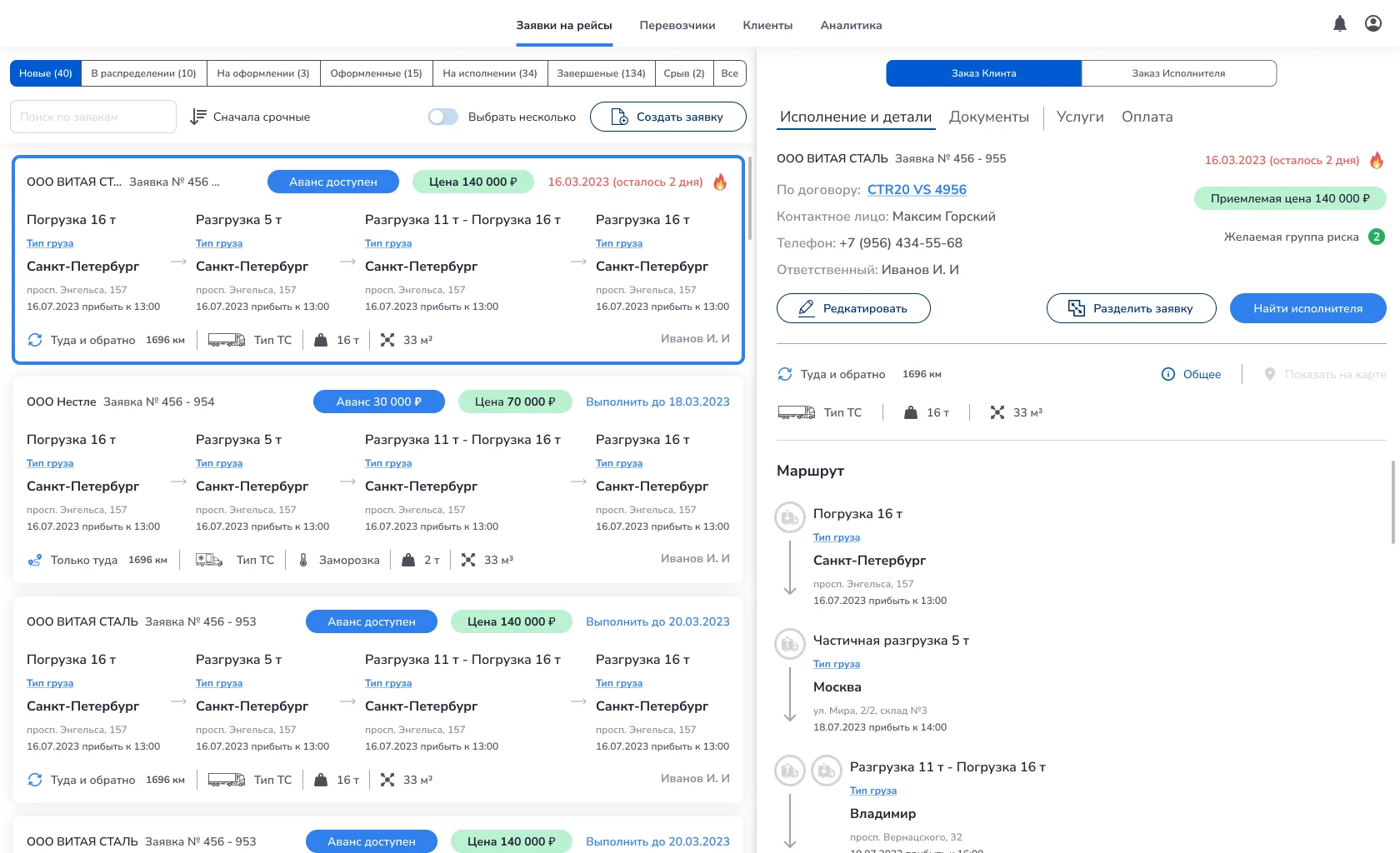1400x853 pixels.
Task: Select Срыв (2) filter tab
Action: click(x=684, y=73)
